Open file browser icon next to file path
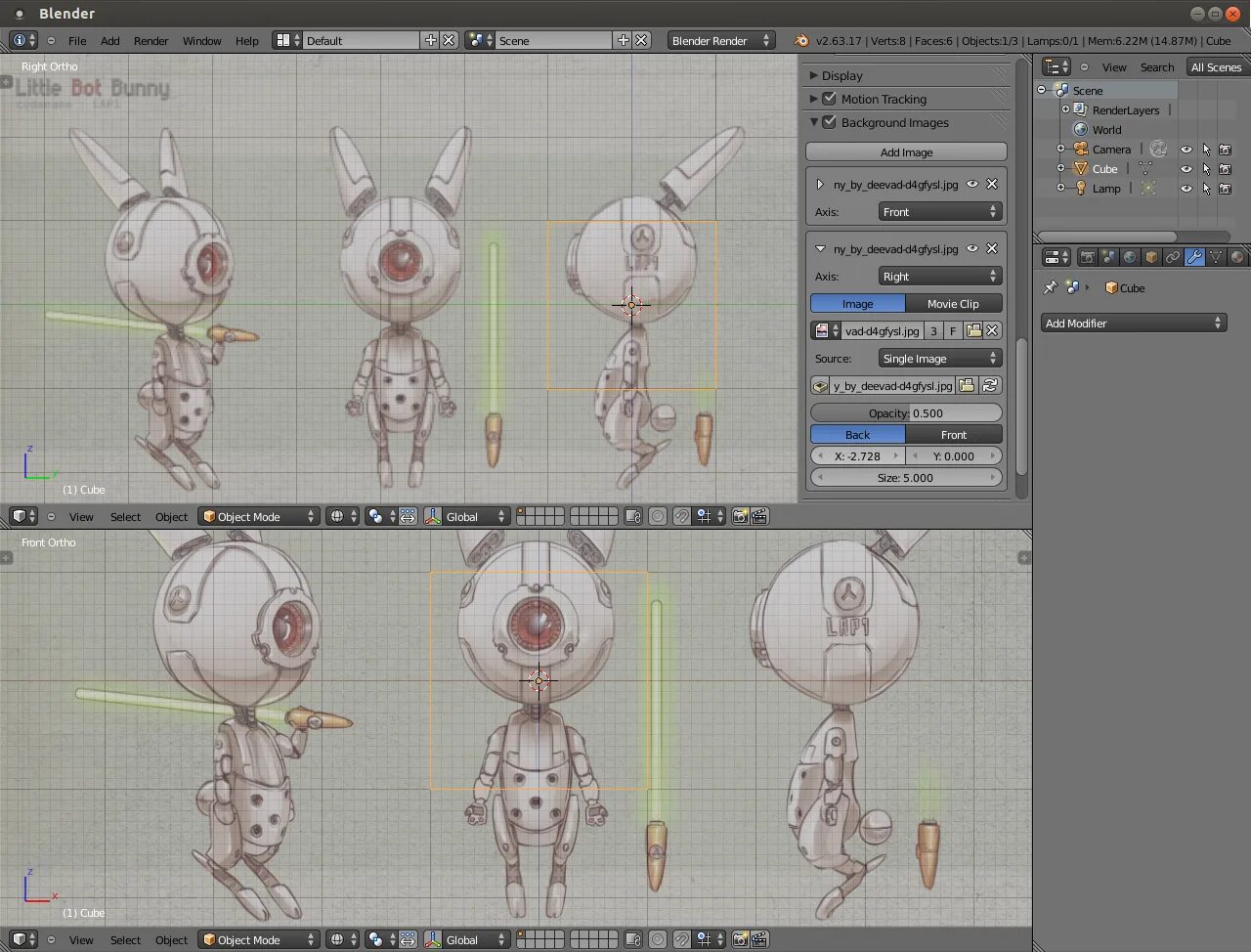The width and height of the screenshot is (1251, 952). [967, 385]
